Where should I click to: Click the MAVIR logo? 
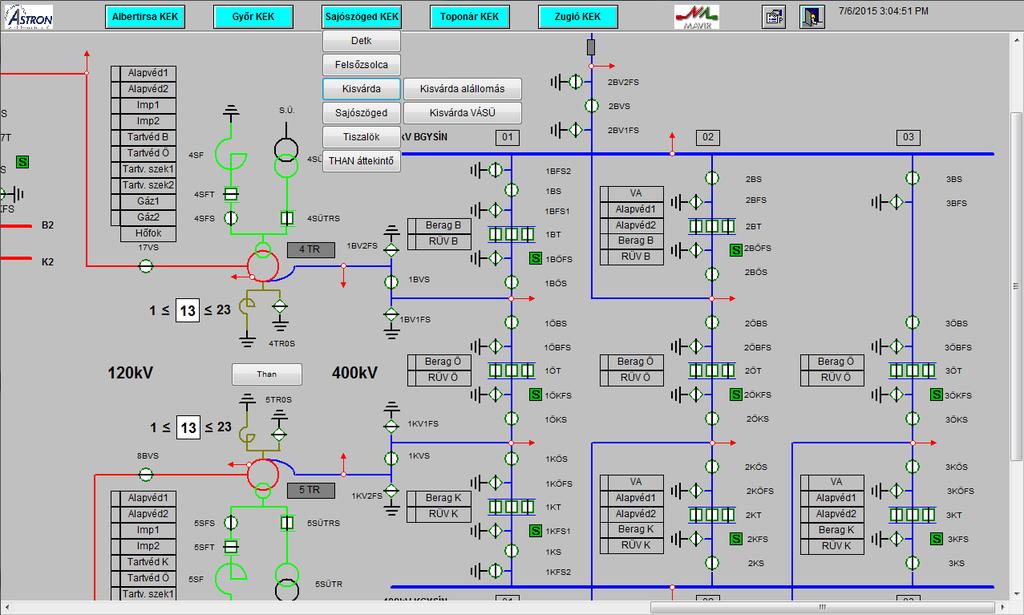[x=696, y=16]
